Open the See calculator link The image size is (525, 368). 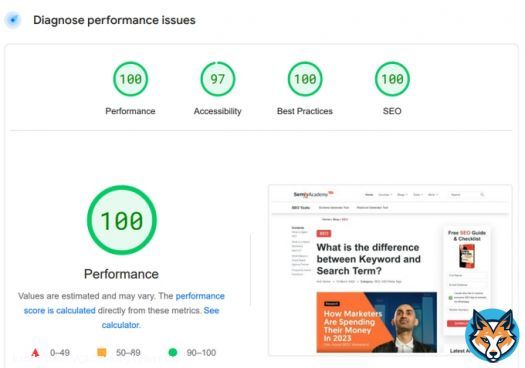click(x=160, y=317)
